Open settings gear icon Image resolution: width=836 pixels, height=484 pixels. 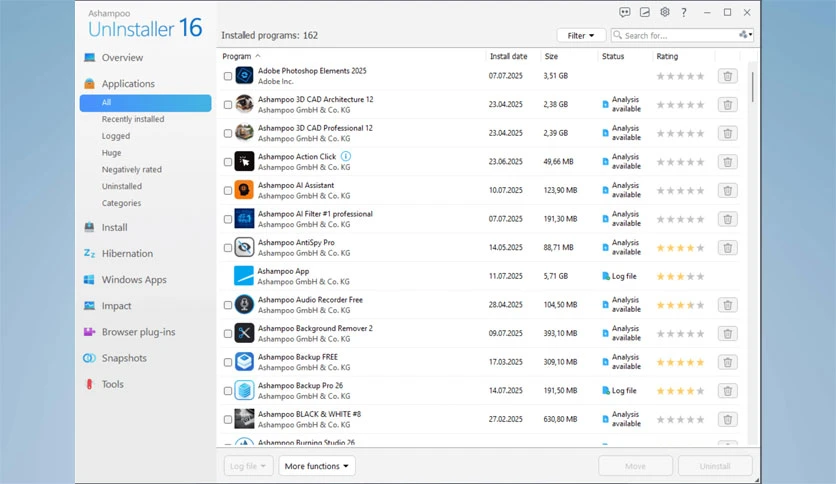point(664,12)
